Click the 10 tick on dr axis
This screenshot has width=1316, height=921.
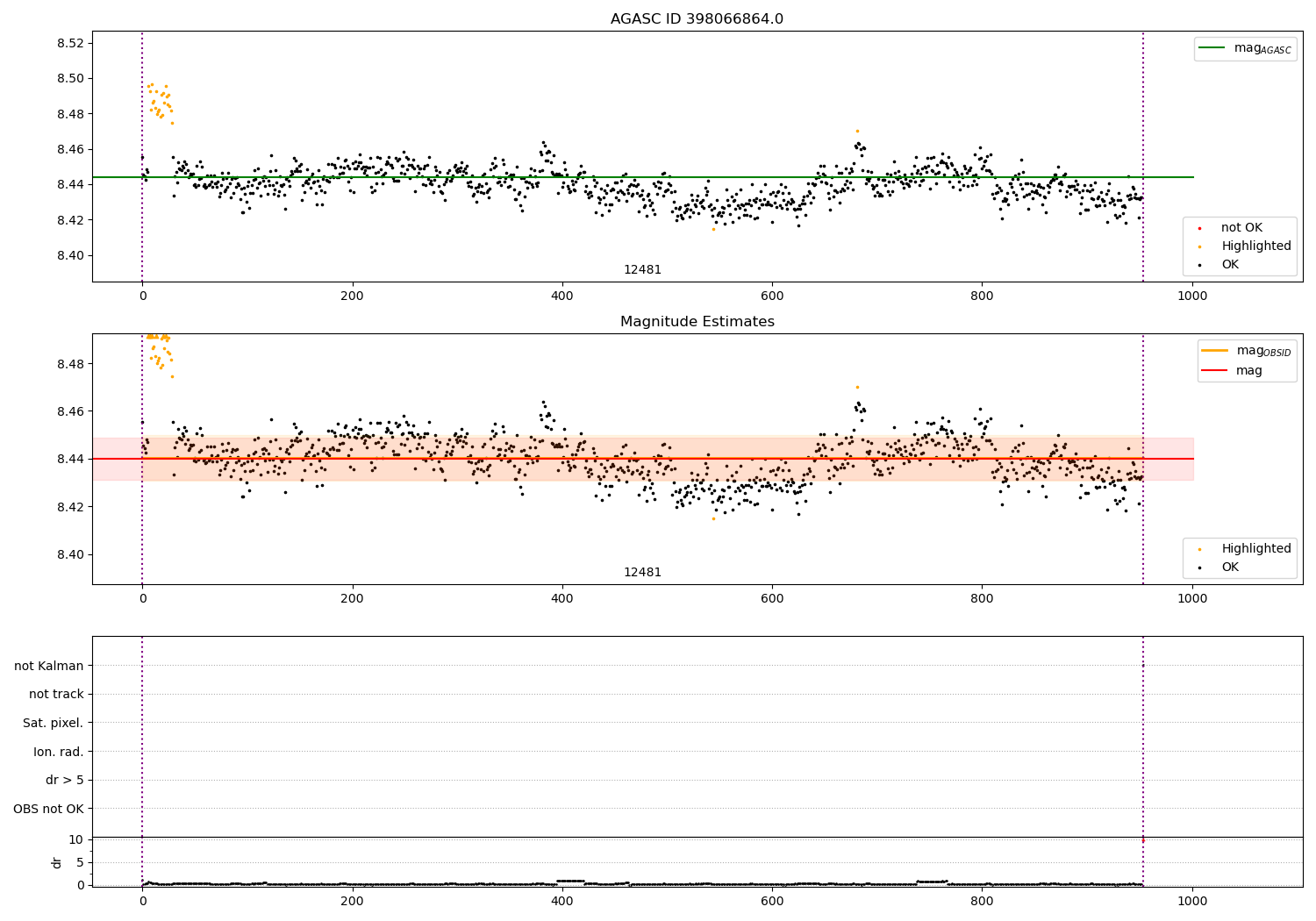point(76,839)
